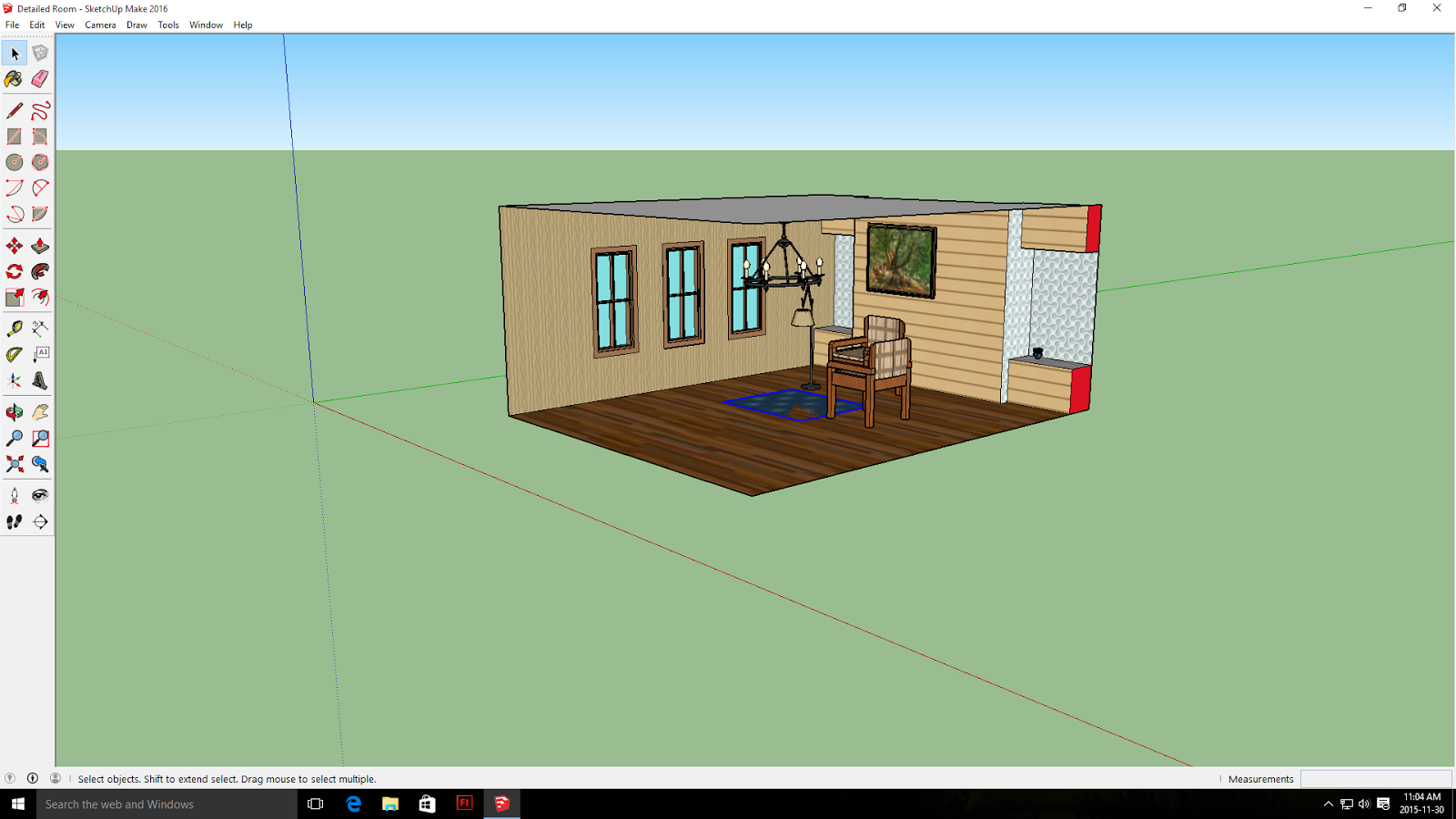The width and height of the screenshot is (1456, 819).
Task: Choose the Move tool
Action: coord(15,247)
